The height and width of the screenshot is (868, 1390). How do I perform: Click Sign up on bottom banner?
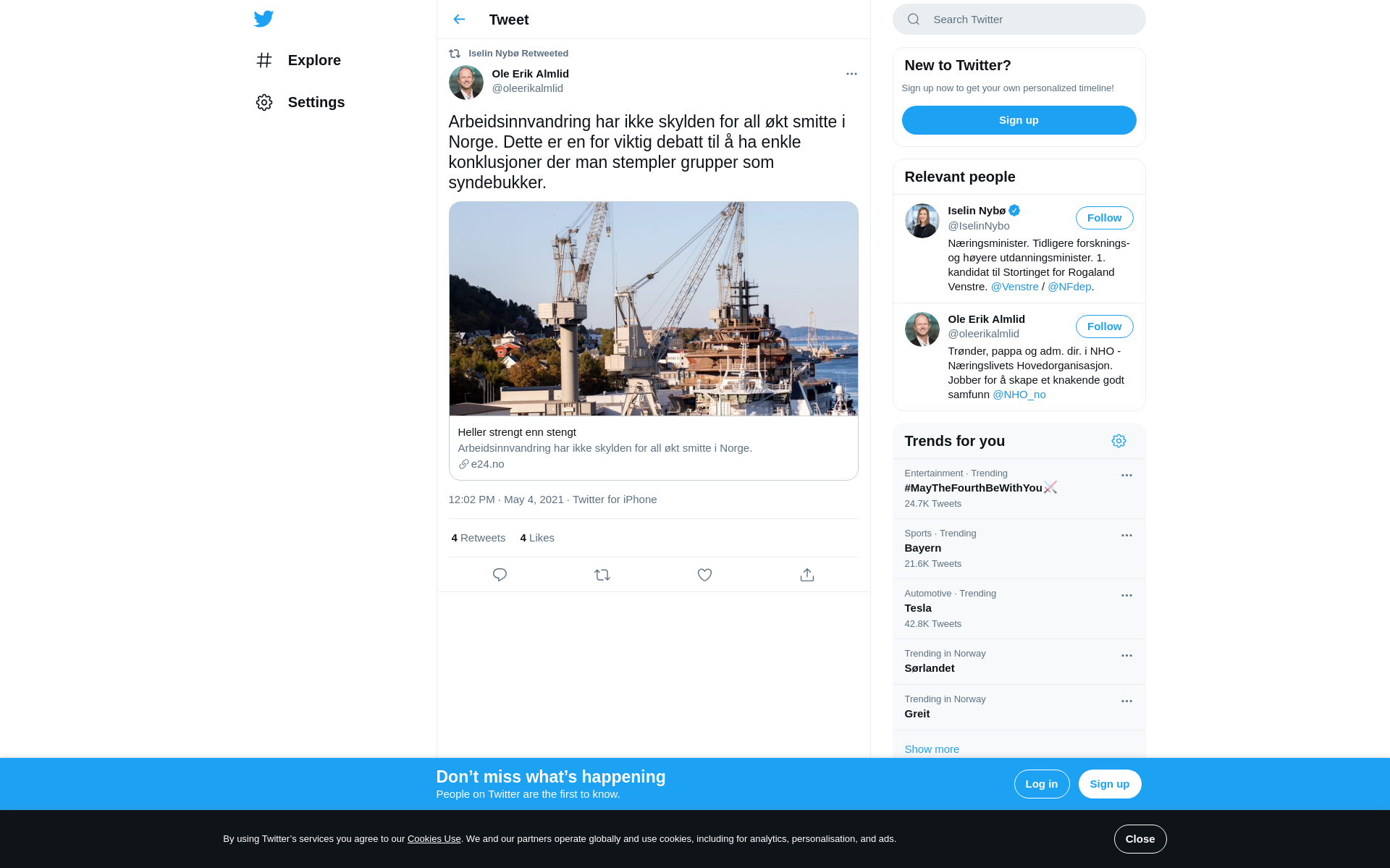1109,784
